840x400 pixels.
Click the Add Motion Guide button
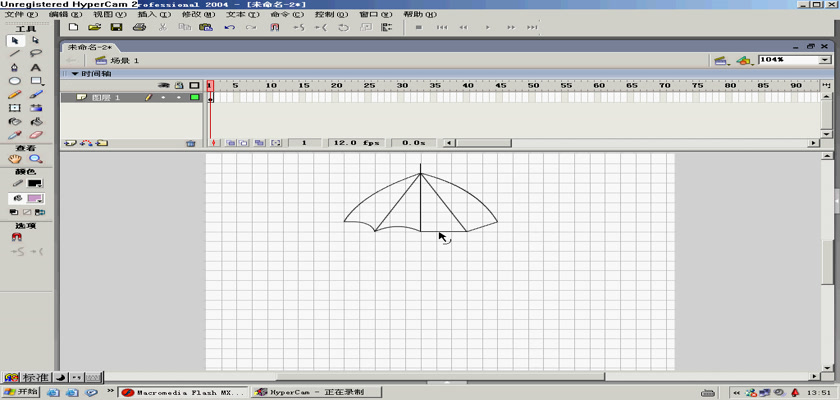[86, 143]
